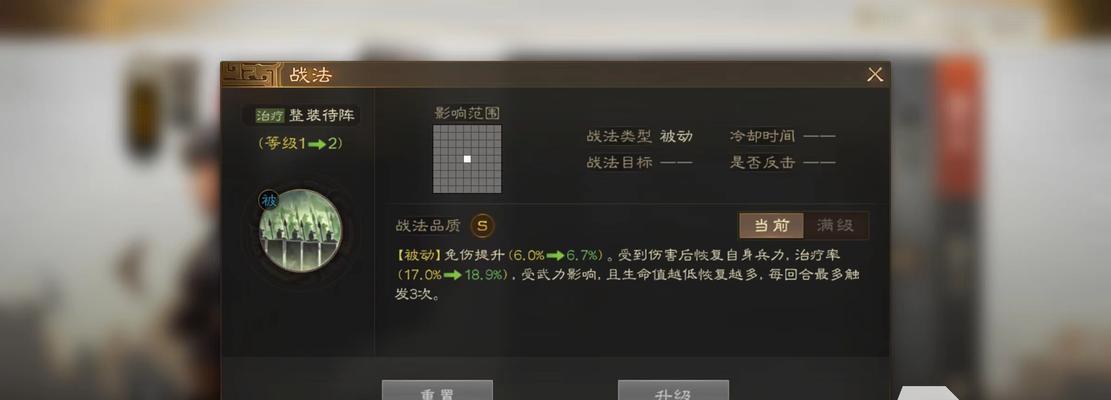
Task: Click the 重置 button
Action: [437, 391]
